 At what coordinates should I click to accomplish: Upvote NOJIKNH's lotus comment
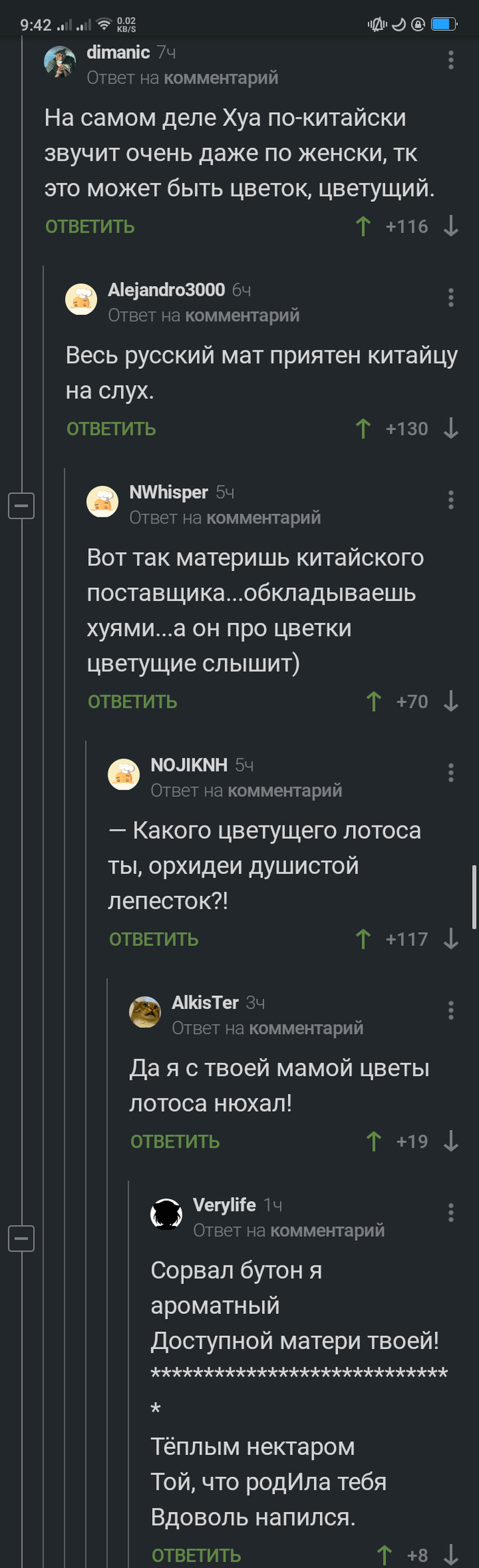click(x=363, y=939)
